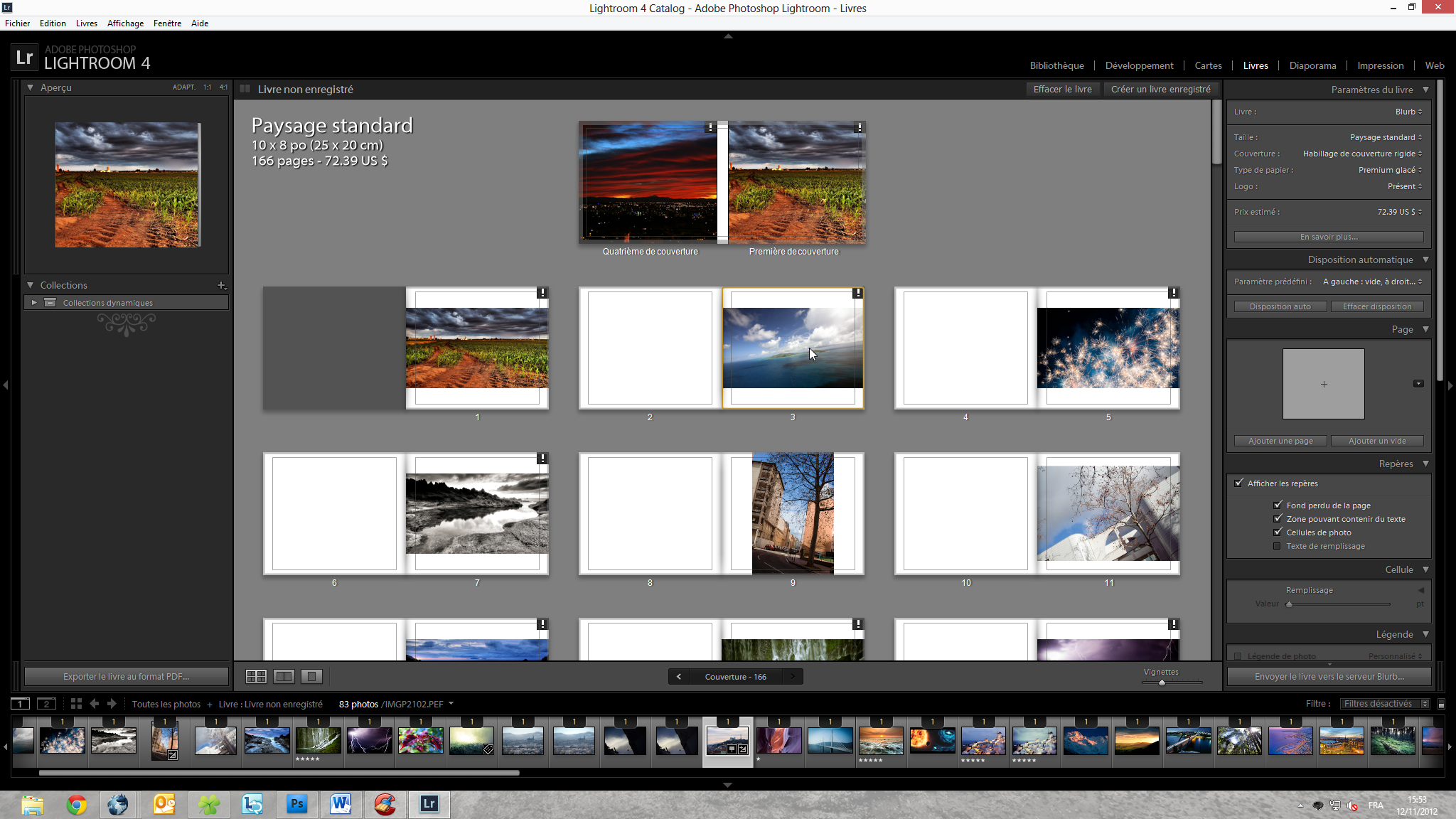Switch to Diaporama module
Image resolution: width=1456 pixels, height=819 pixels.
pyautogui.click(x=1312, y=65)
